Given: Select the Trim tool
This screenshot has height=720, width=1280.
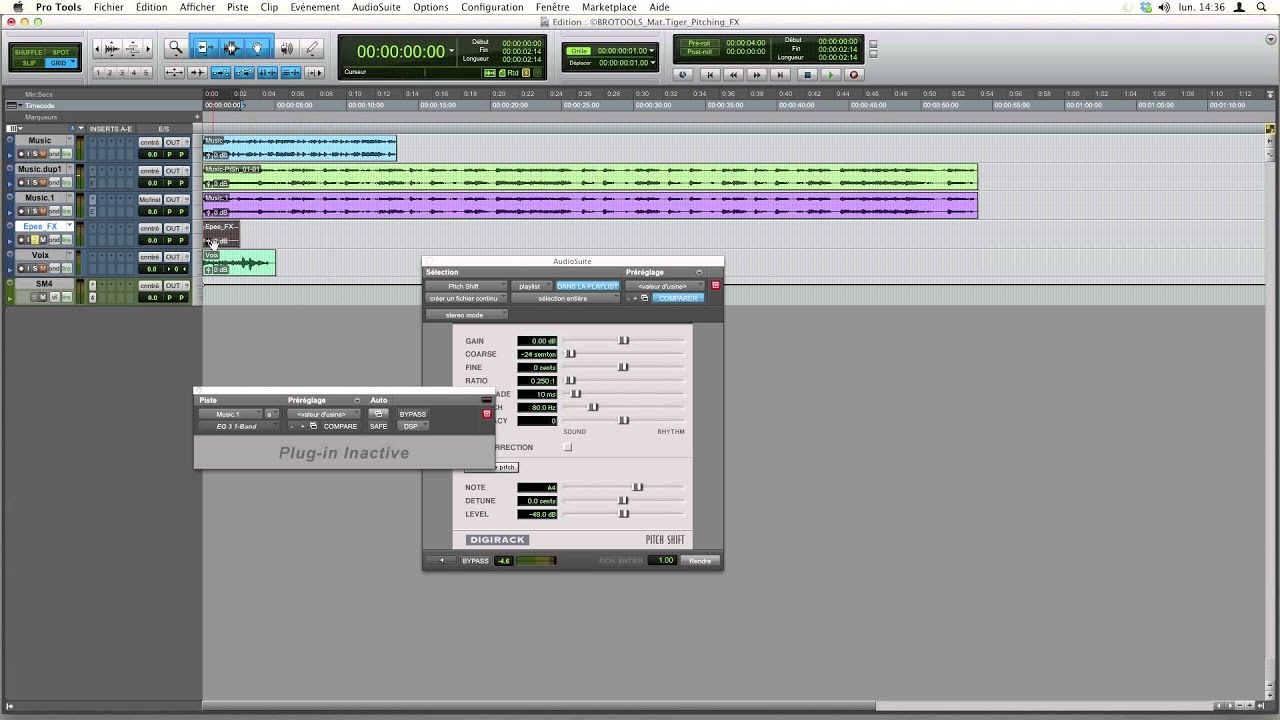Looking at the screenshot, I should click(205, 48).
